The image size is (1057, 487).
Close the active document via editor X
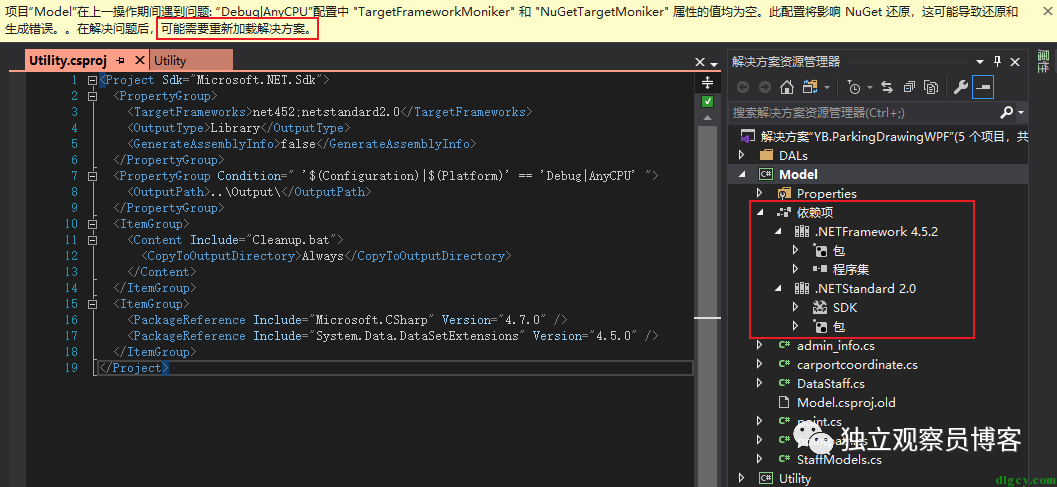coord(700,62)
